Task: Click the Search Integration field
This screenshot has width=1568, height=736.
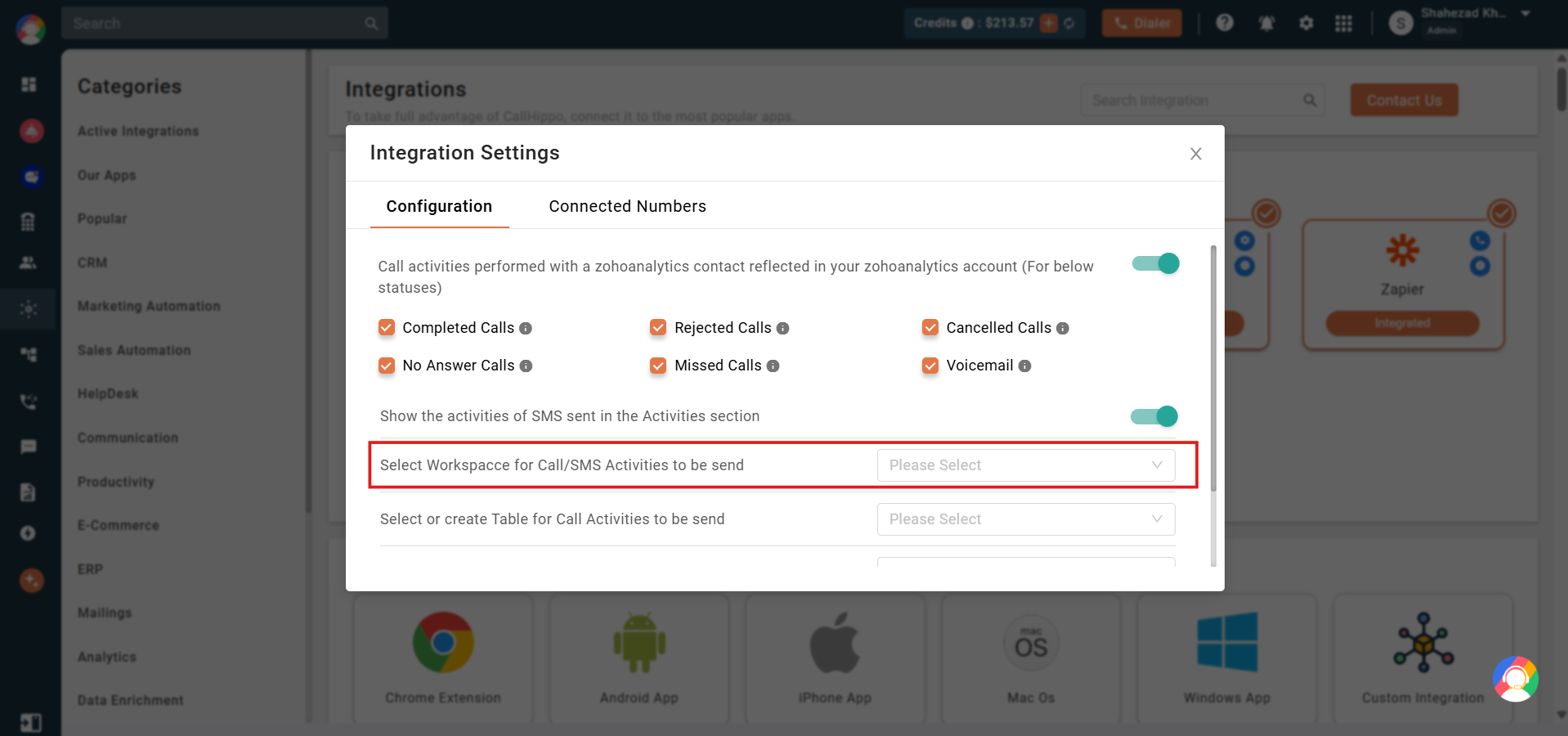Action: [1203, 100]
